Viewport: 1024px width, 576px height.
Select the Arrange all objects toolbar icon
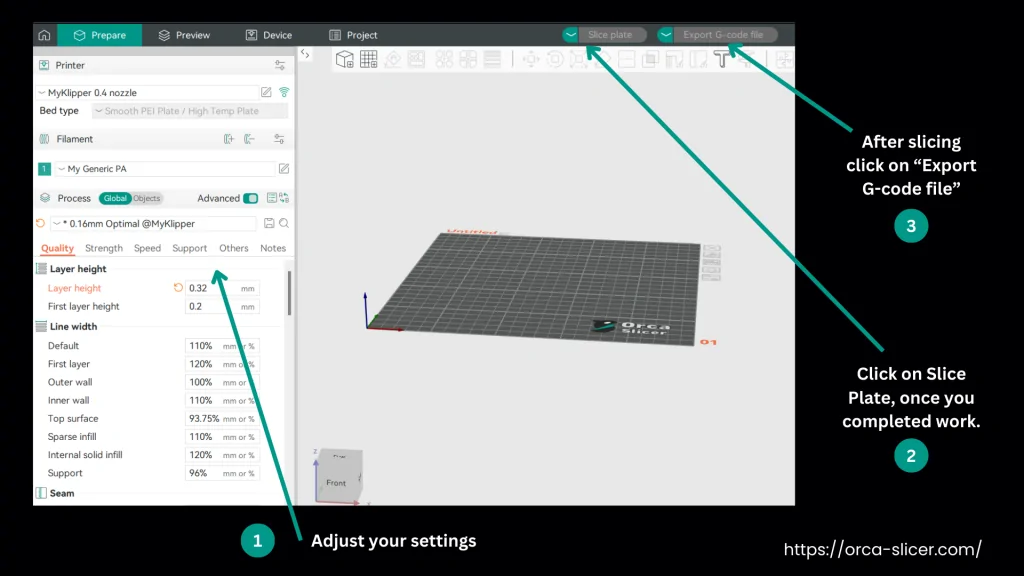click(417, 59)
